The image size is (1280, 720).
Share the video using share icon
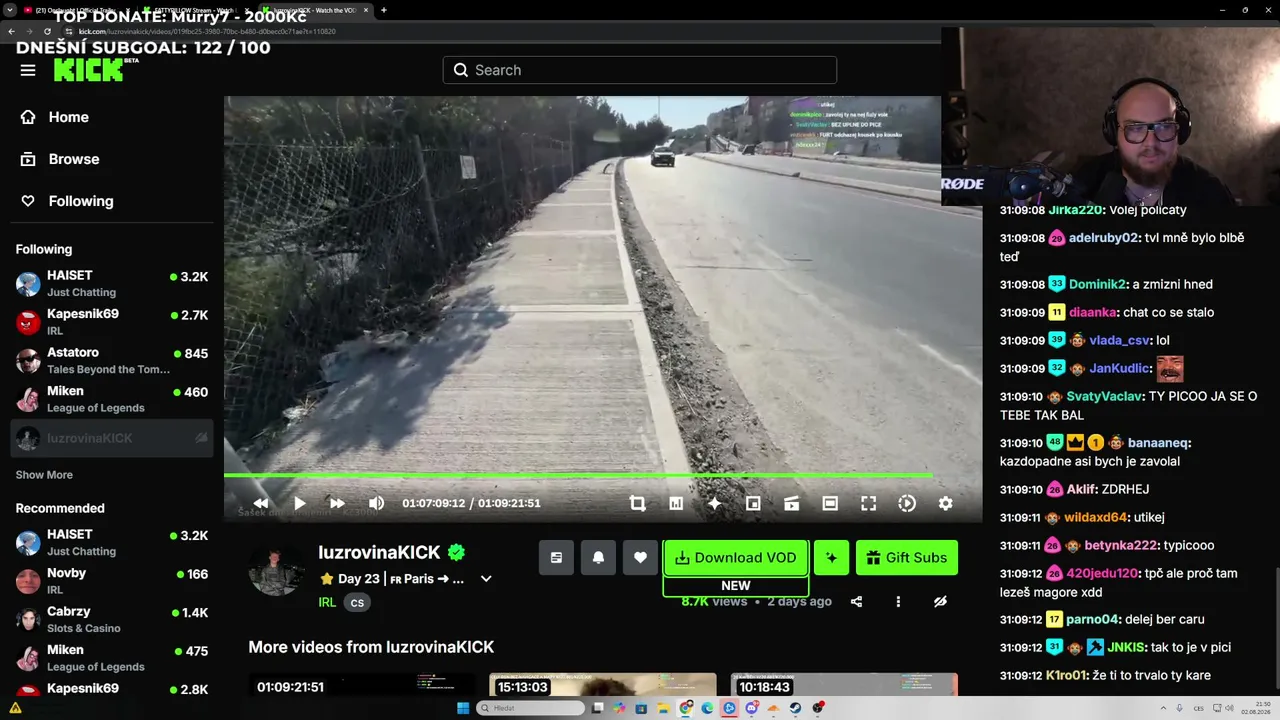[x=856, y=602]
